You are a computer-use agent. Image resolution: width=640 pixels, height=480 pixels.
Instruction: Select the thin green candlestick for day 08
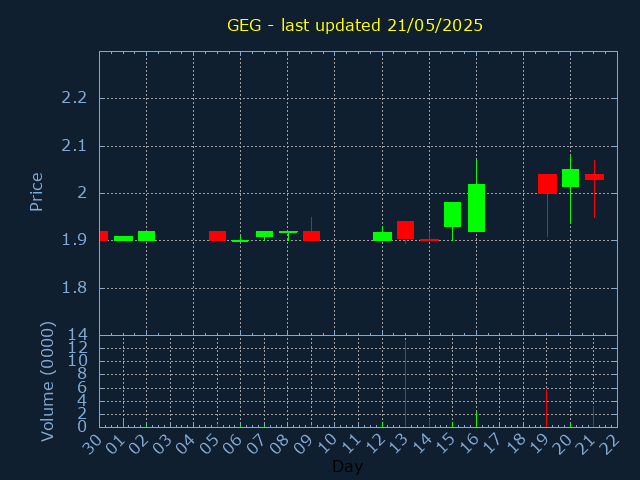point(288,232)
